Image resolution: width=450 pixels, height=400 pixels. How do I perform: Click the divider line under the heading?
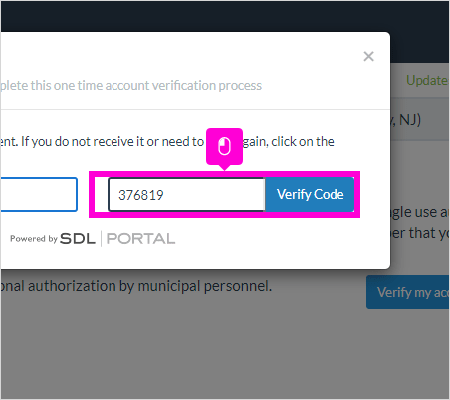click(195, 109)
